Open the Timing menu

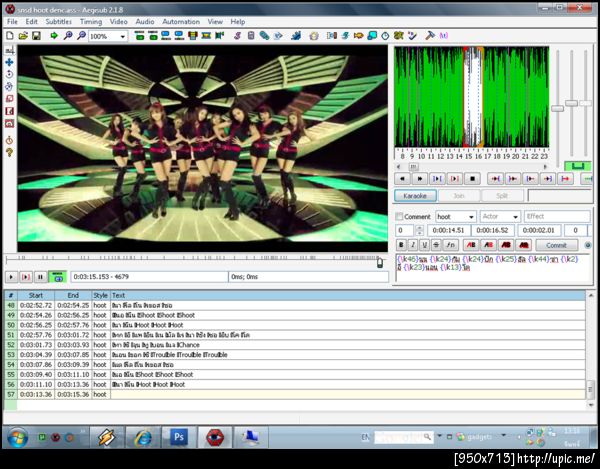91,22
